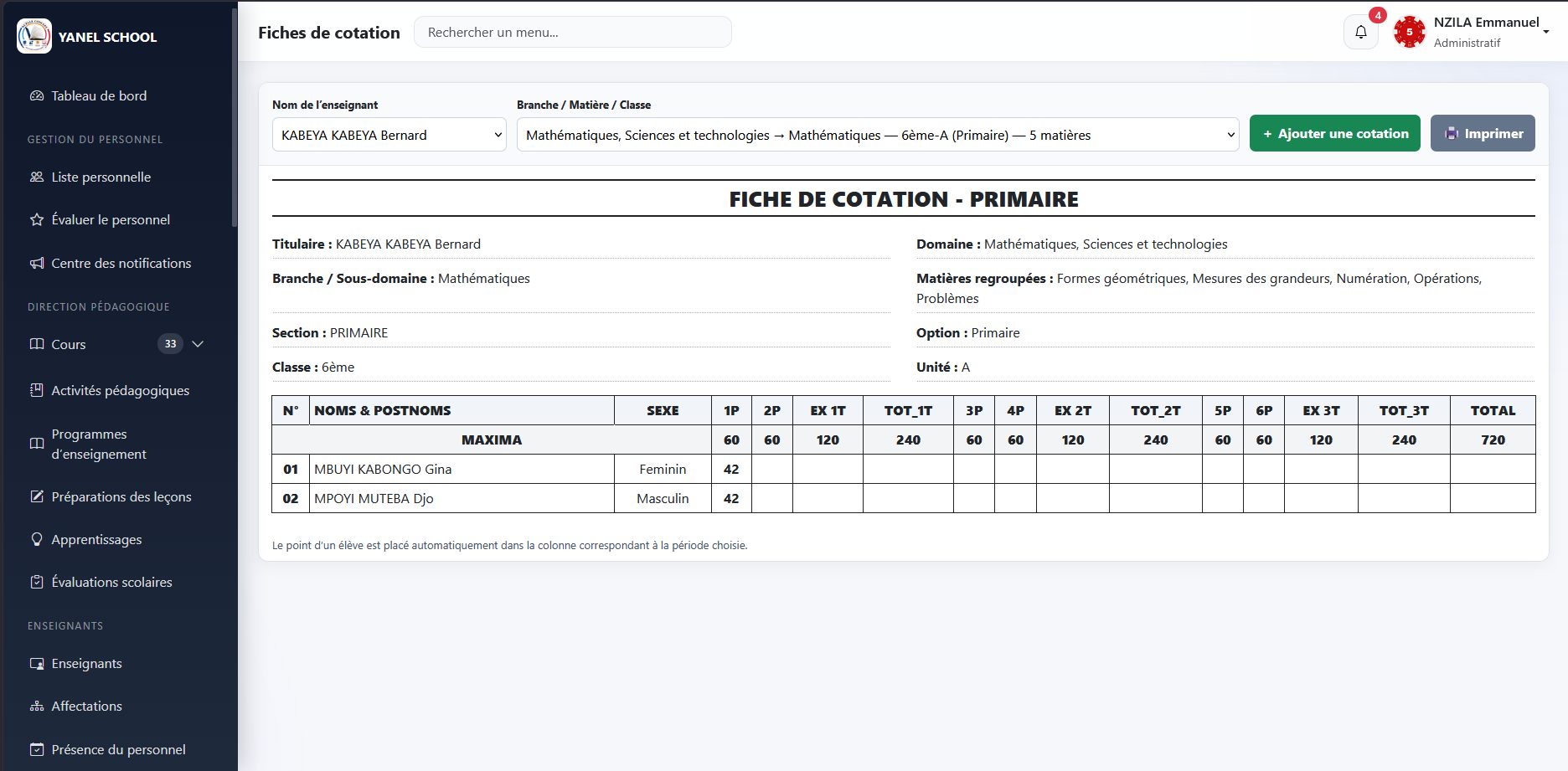This screenshot has width=1568, height=771.
Task: Click 1P score 42 for MBUYI KABONGO
Action: [x=731, y=469]
